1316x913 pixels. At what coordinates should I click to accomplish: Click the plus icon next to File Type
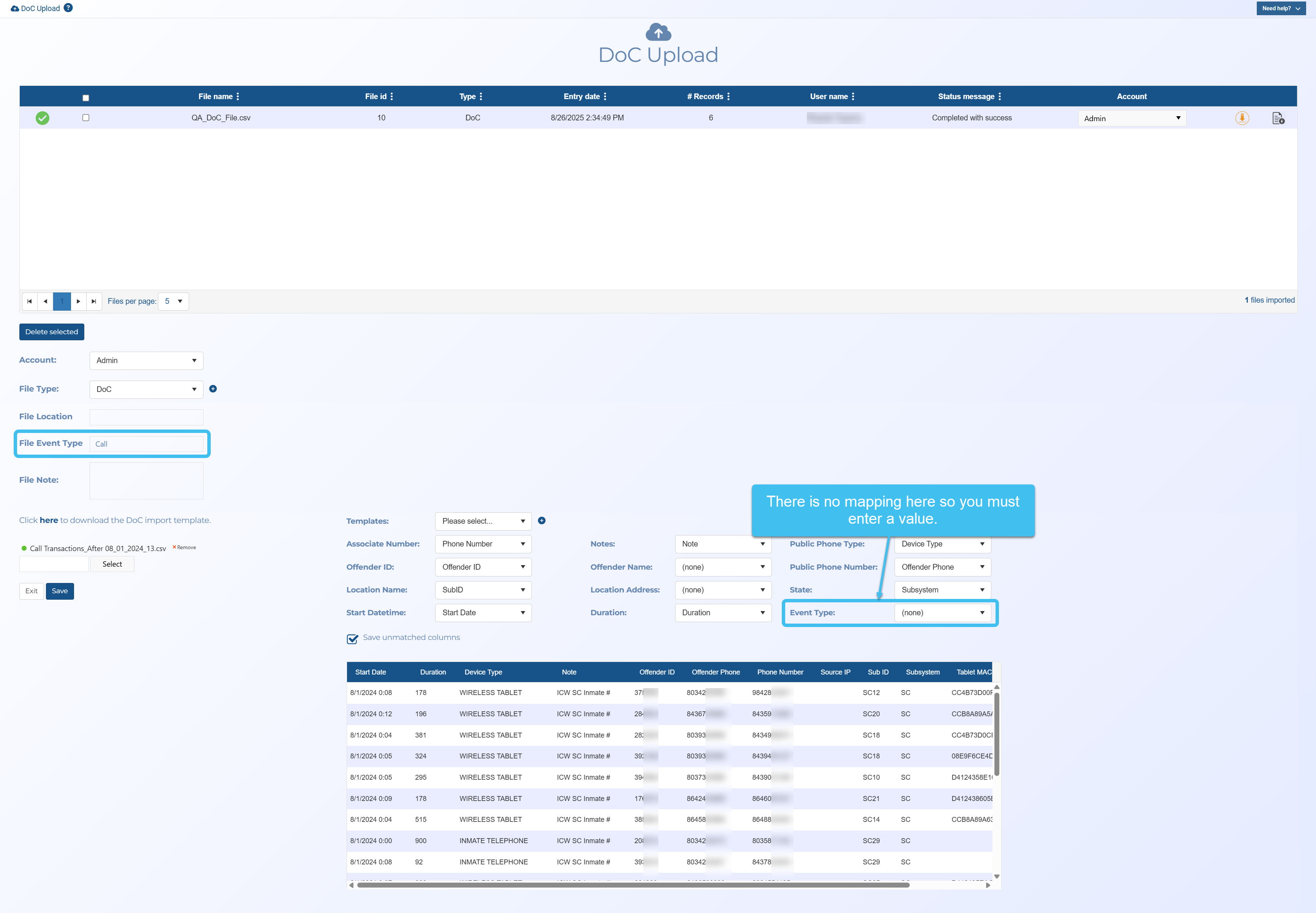point(213,389)
